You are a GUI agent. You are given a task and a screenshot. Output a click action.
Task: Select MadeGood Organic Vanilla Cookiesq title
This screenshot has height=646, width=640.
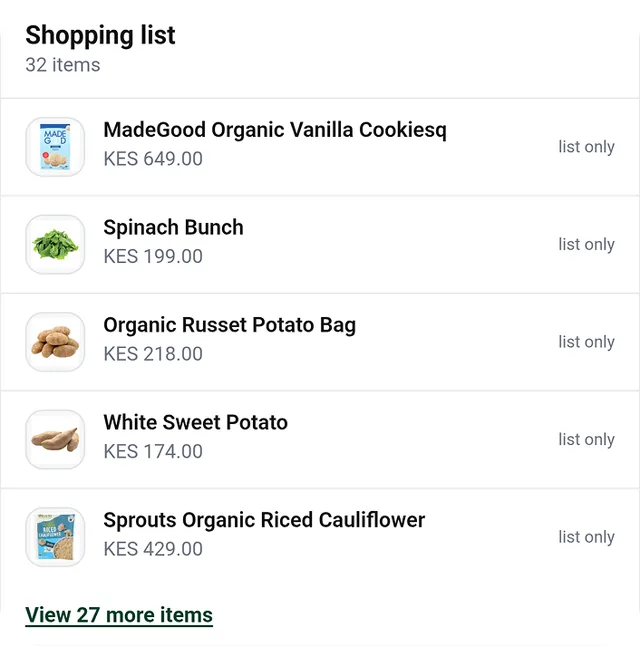(x=275, y=130)
